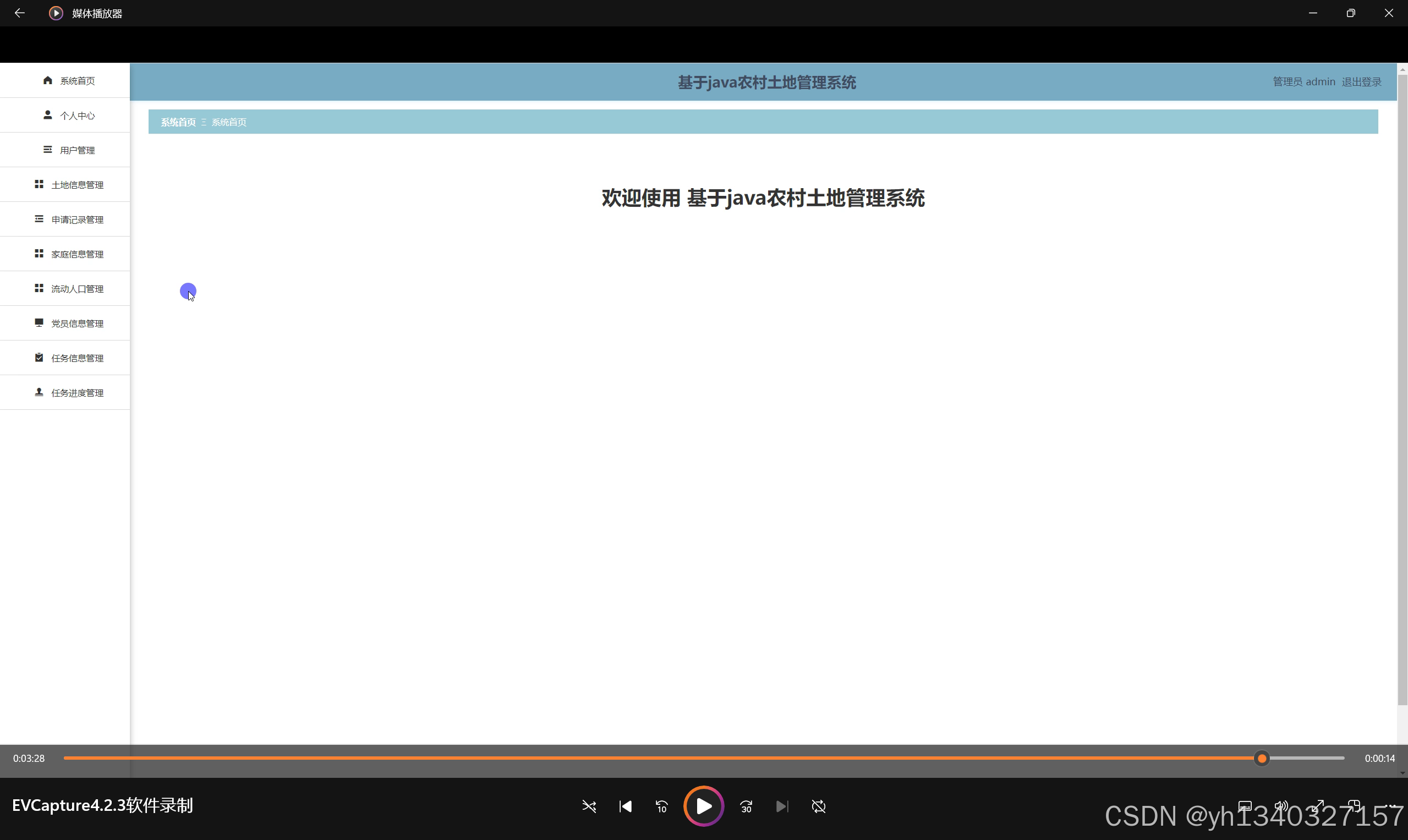Click the page vertical scrollbar

click(1402, 391)
